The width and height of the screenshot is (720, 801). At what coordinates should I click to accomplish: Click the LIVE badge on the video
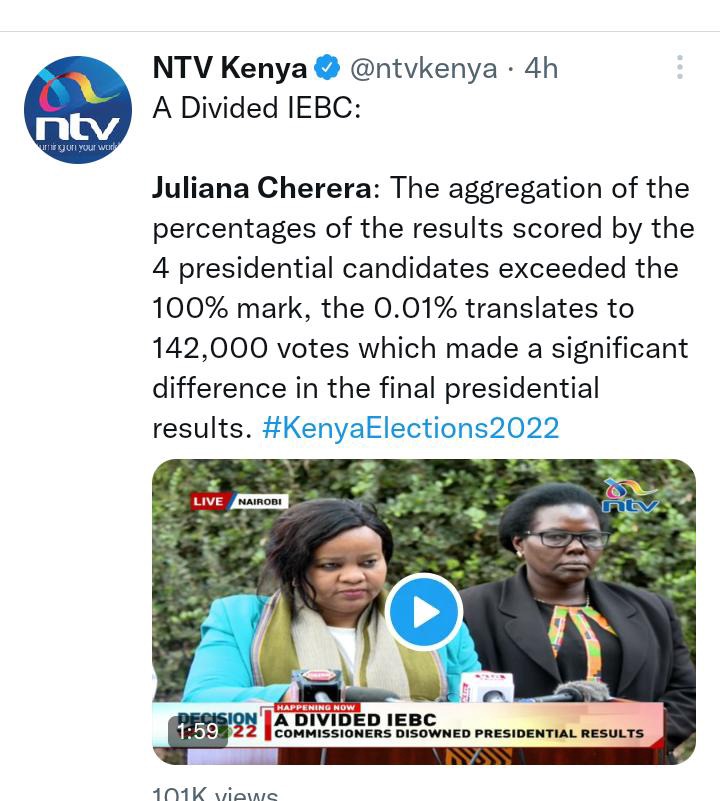[207, 501]
